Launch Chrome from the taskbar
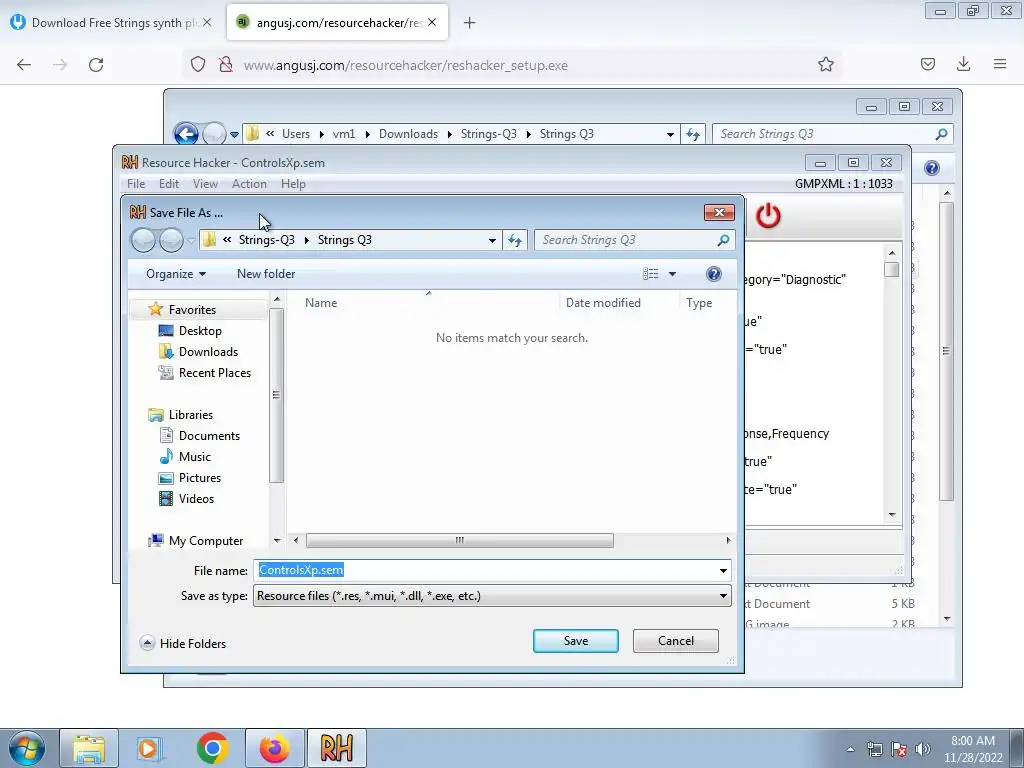This screenshot has width=1024, height=768. click(212, 748)
